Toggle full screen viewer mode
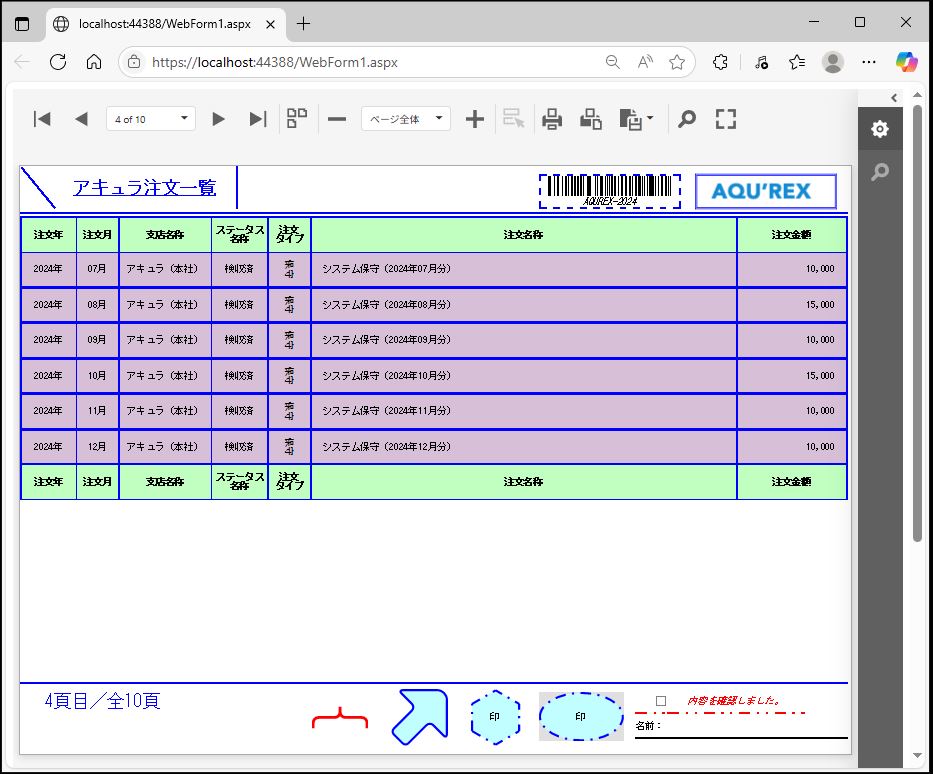 (x=726, y=119)
